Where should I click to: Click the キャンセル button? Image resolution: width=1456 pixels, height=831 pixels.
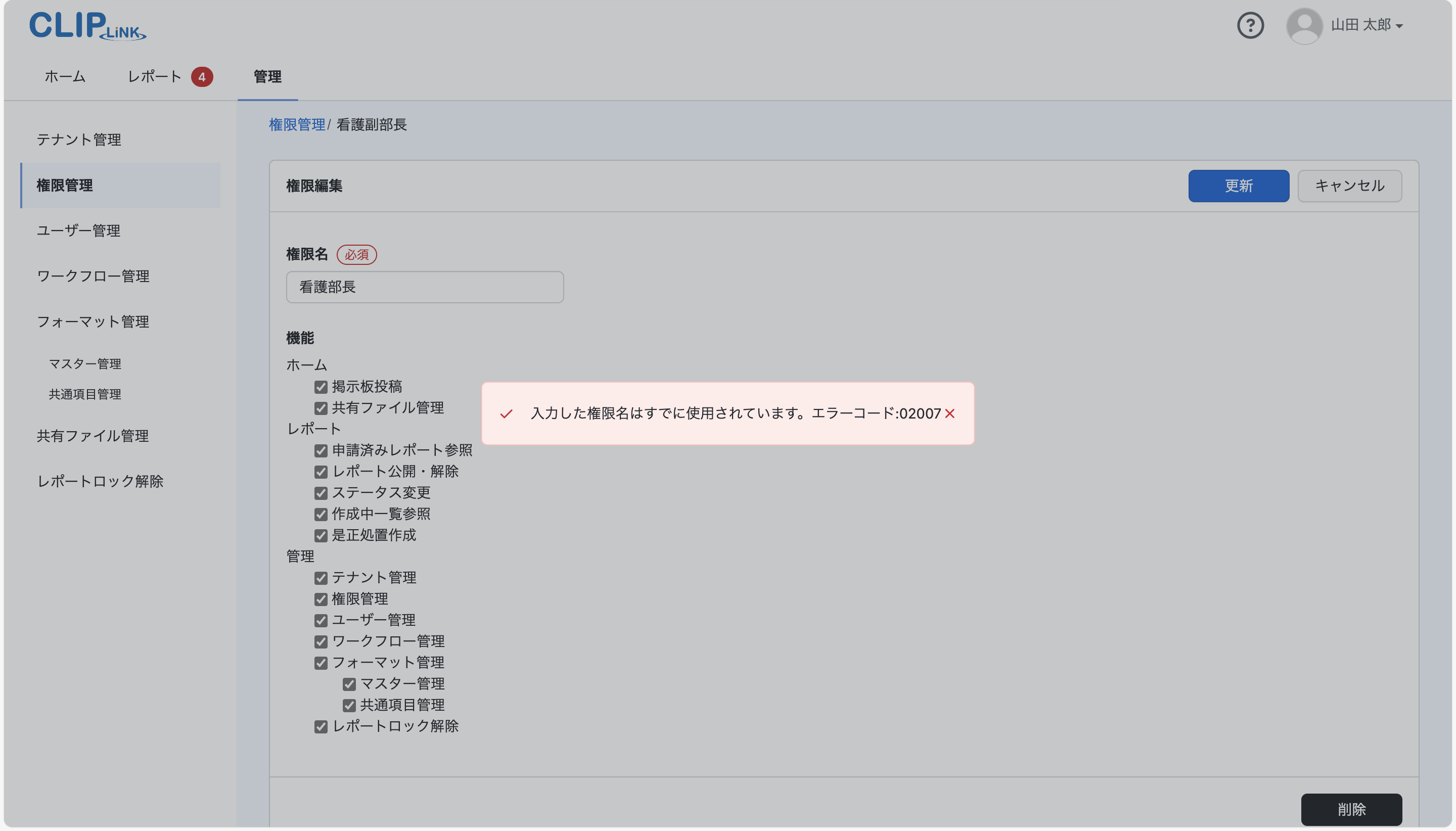(x=1349, y=186)
